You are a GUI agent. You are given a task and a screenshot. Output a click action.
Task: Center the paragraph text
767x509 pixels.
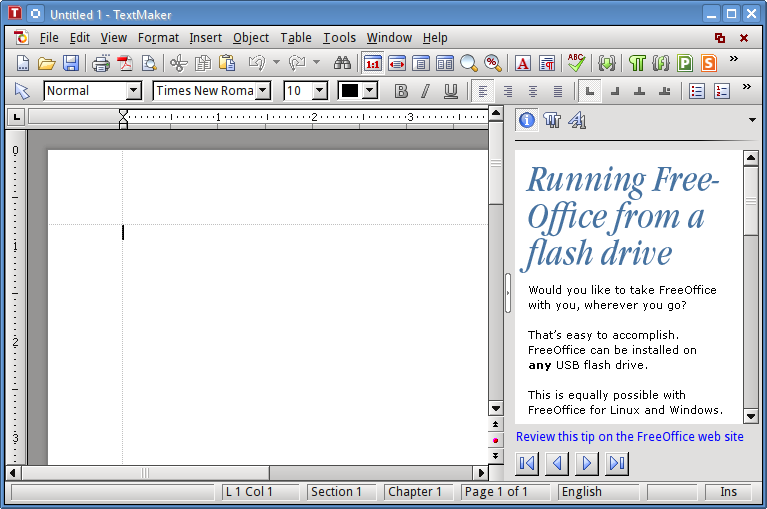(x=533, y=91)
